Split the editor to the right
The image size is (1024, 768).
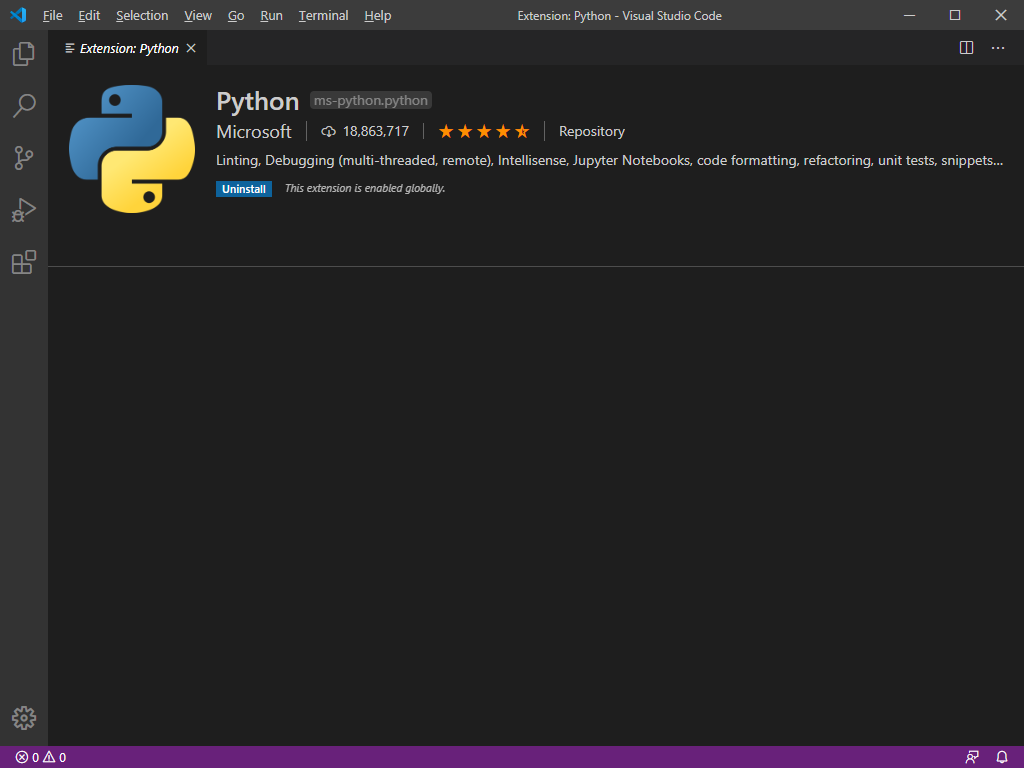(967, 48)
